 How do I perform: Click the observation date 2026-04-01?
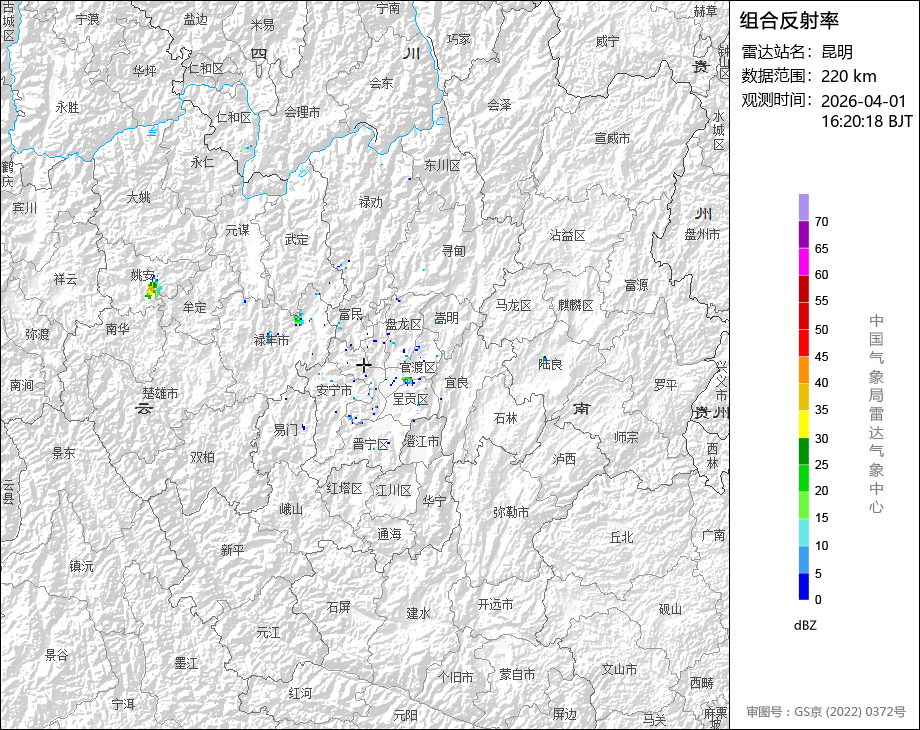point(864,101)
